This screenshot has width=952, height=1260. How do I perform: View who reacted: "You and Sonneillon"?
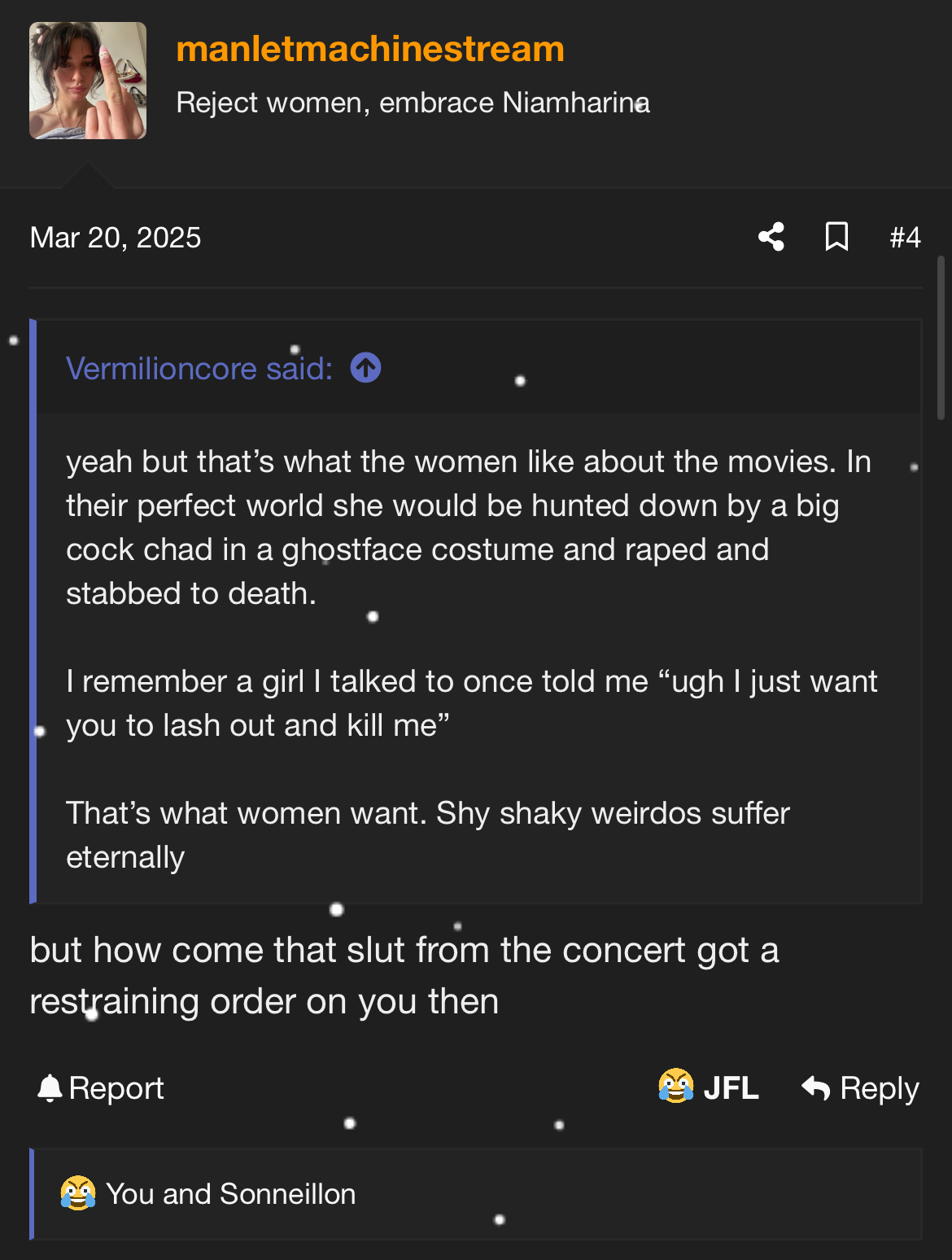pyautogui.click(x=231, y=1194)
